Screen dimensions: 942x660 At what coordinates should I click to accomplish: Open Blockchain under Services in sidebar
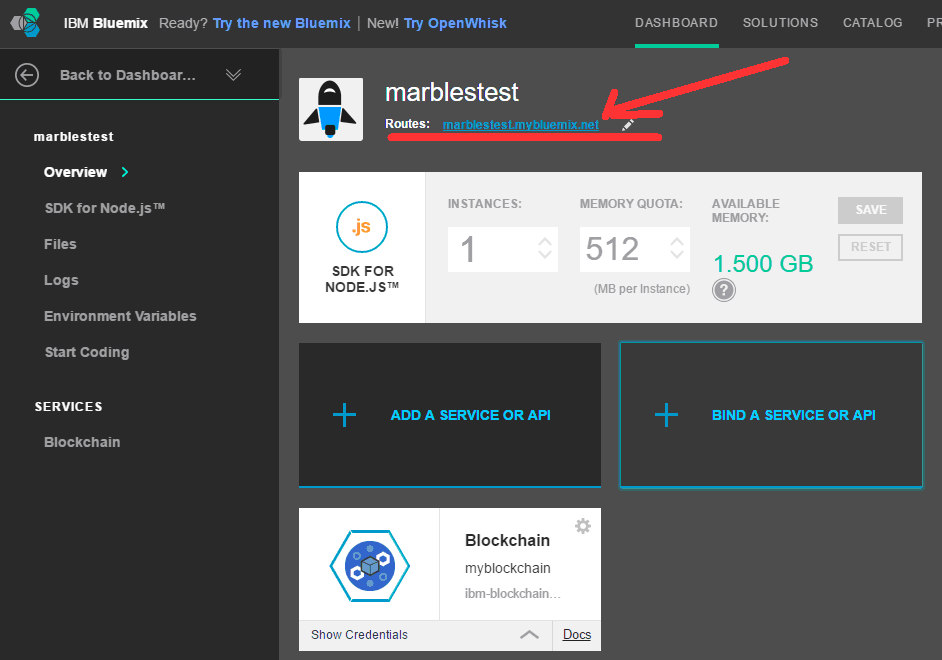tap(82, 443)
